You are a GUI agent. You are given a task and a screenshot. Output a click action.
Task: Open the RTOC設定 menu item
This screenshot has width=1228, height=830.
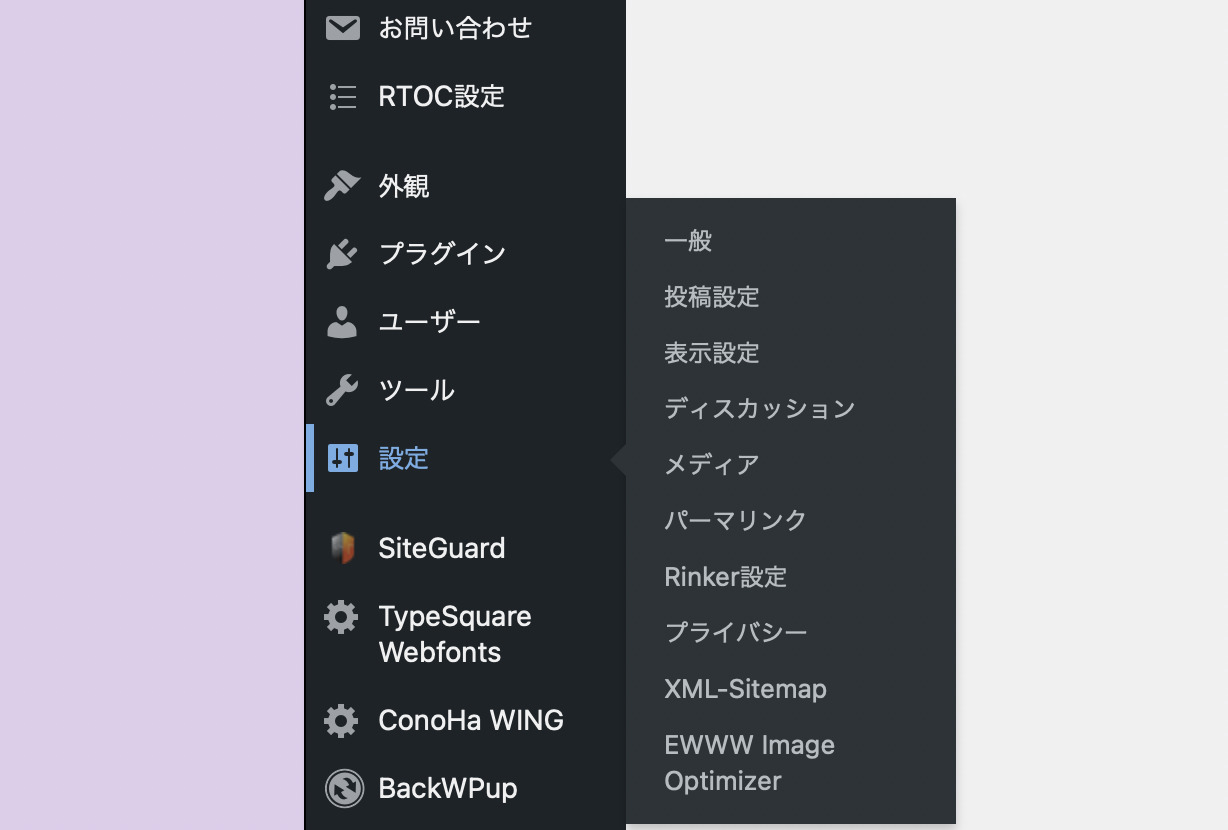point(442,96)
